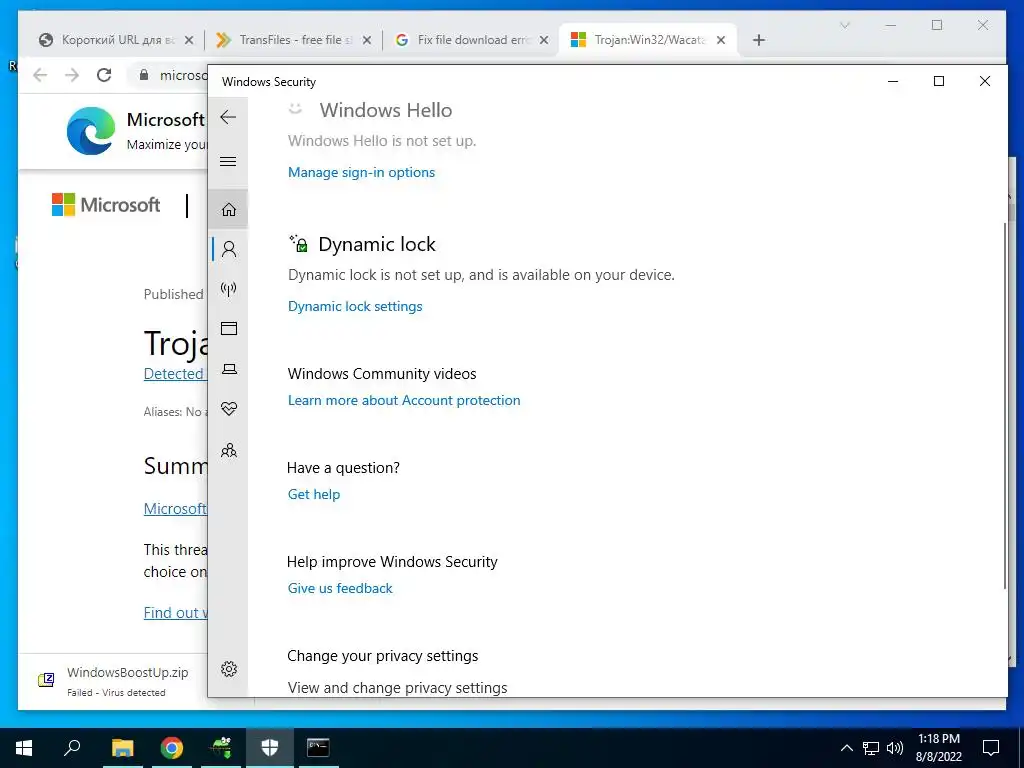Click Windows Community videos text
The height and width of the screenshot is (768, 1024).
pos(382,374)
